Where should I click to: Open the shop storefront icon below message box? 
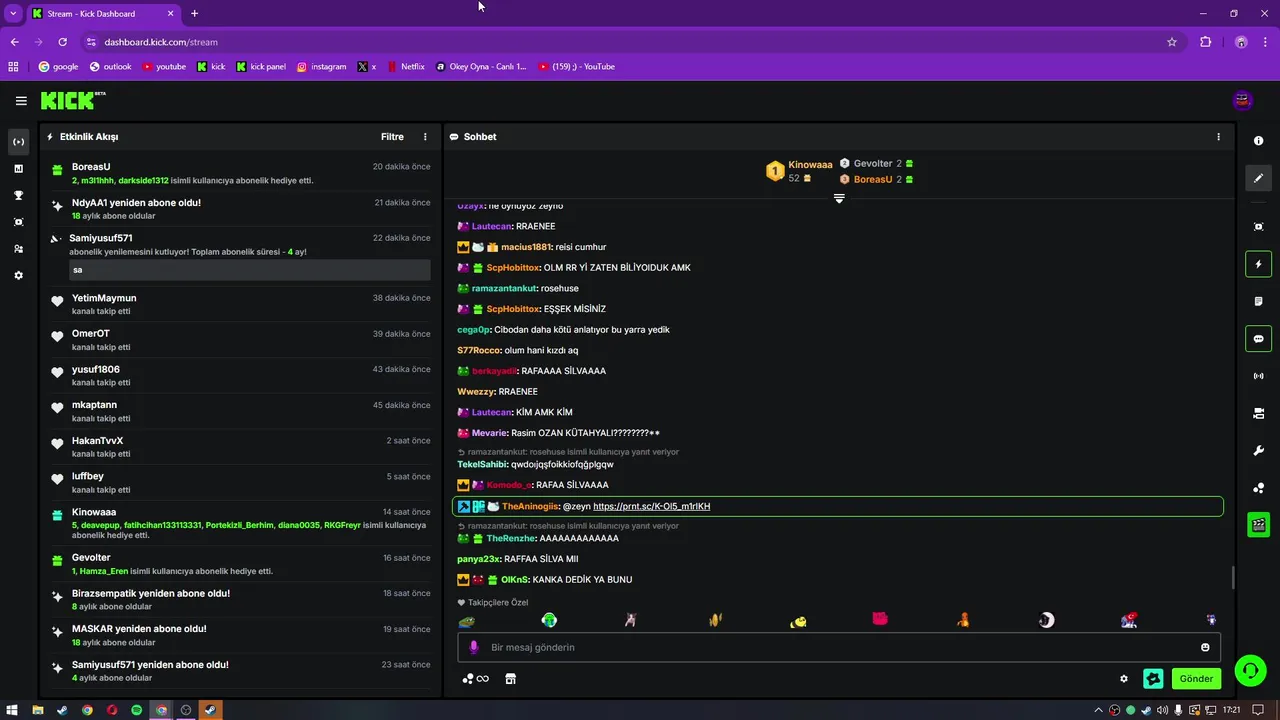(x=510, y=679)
